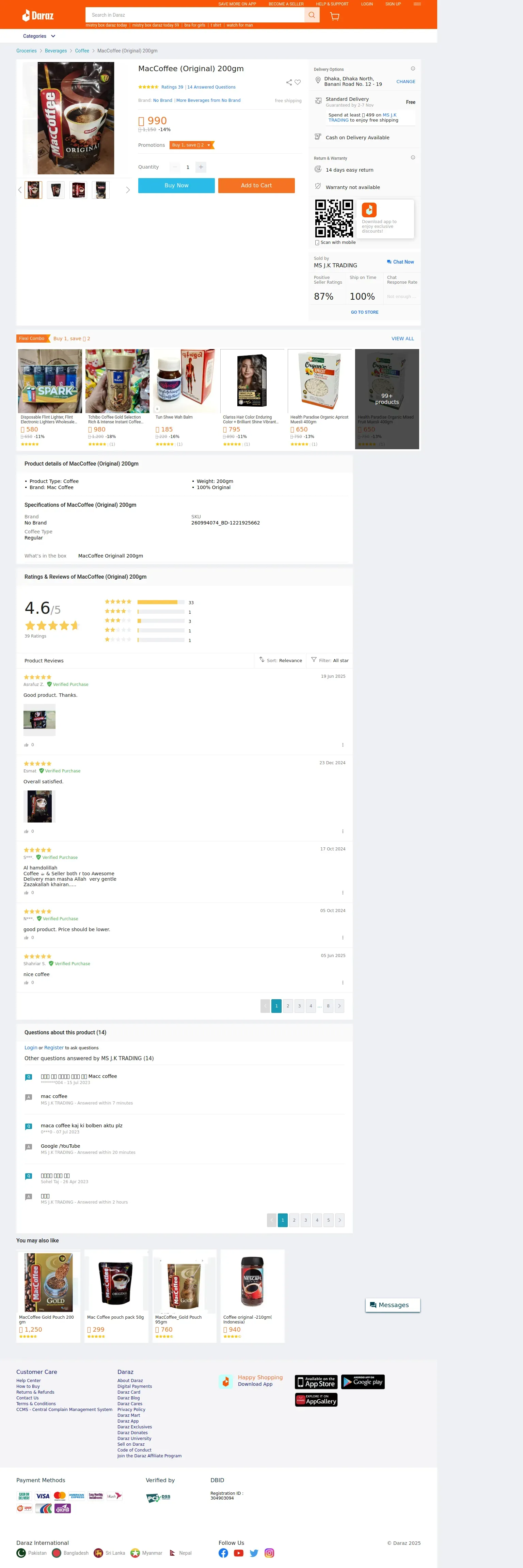Click Register link to ask questions
Image resolution: width=523 pixels, height=1568 pixels.
click(53, 1048)
